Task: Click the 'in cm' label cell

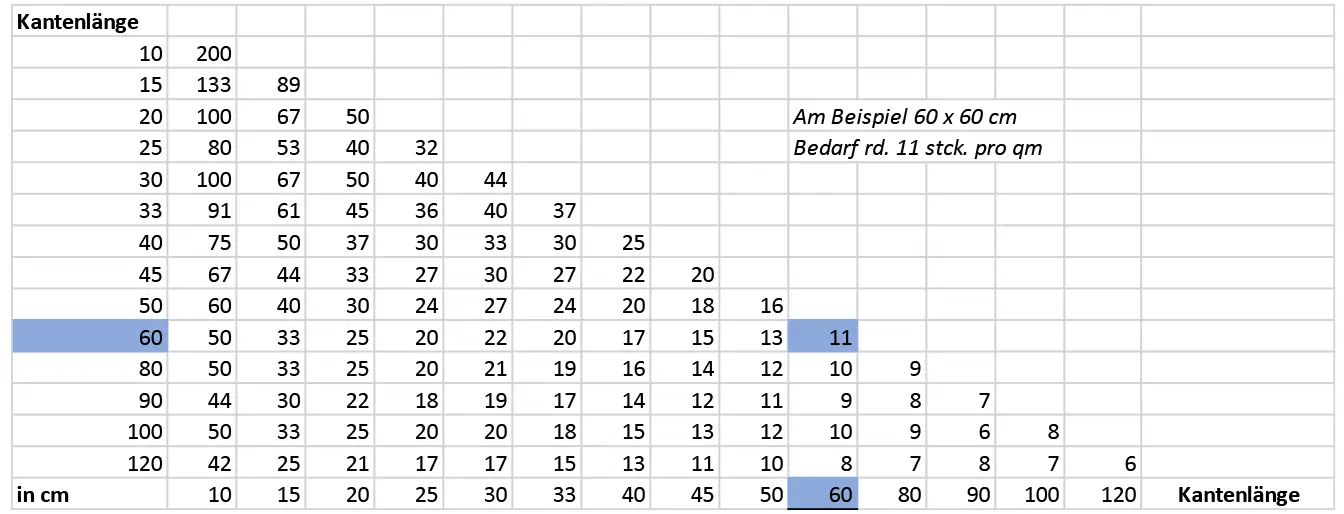Action: [90, 494]
